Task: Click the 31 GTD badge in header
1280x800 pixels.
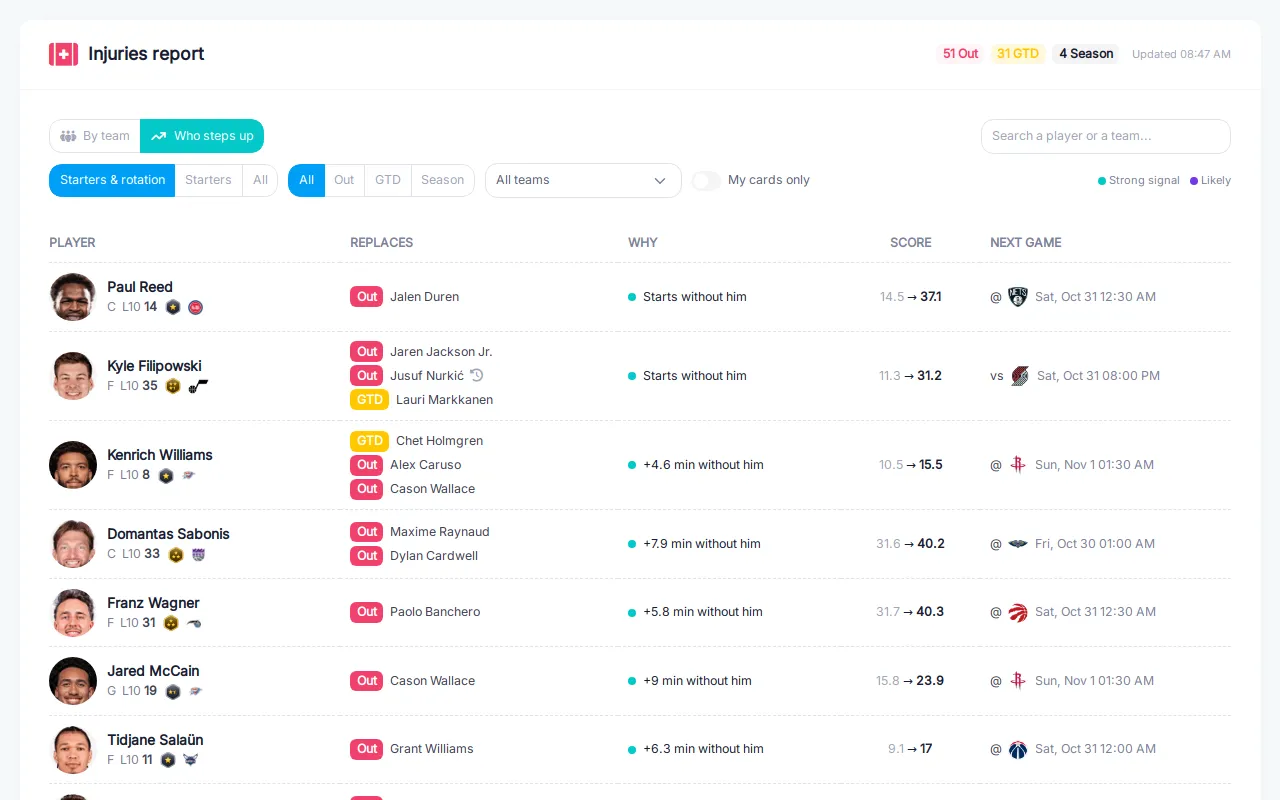Action: (1018, 54)
